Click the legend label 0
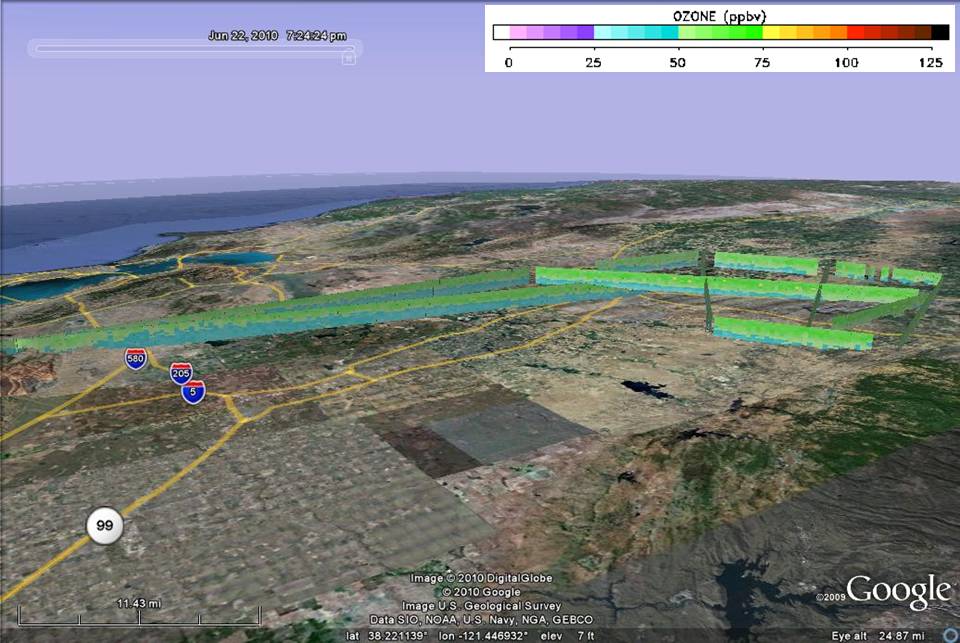The width and height of the screenshot is (960, 643). pyautogui.click(x=509, y=62)
